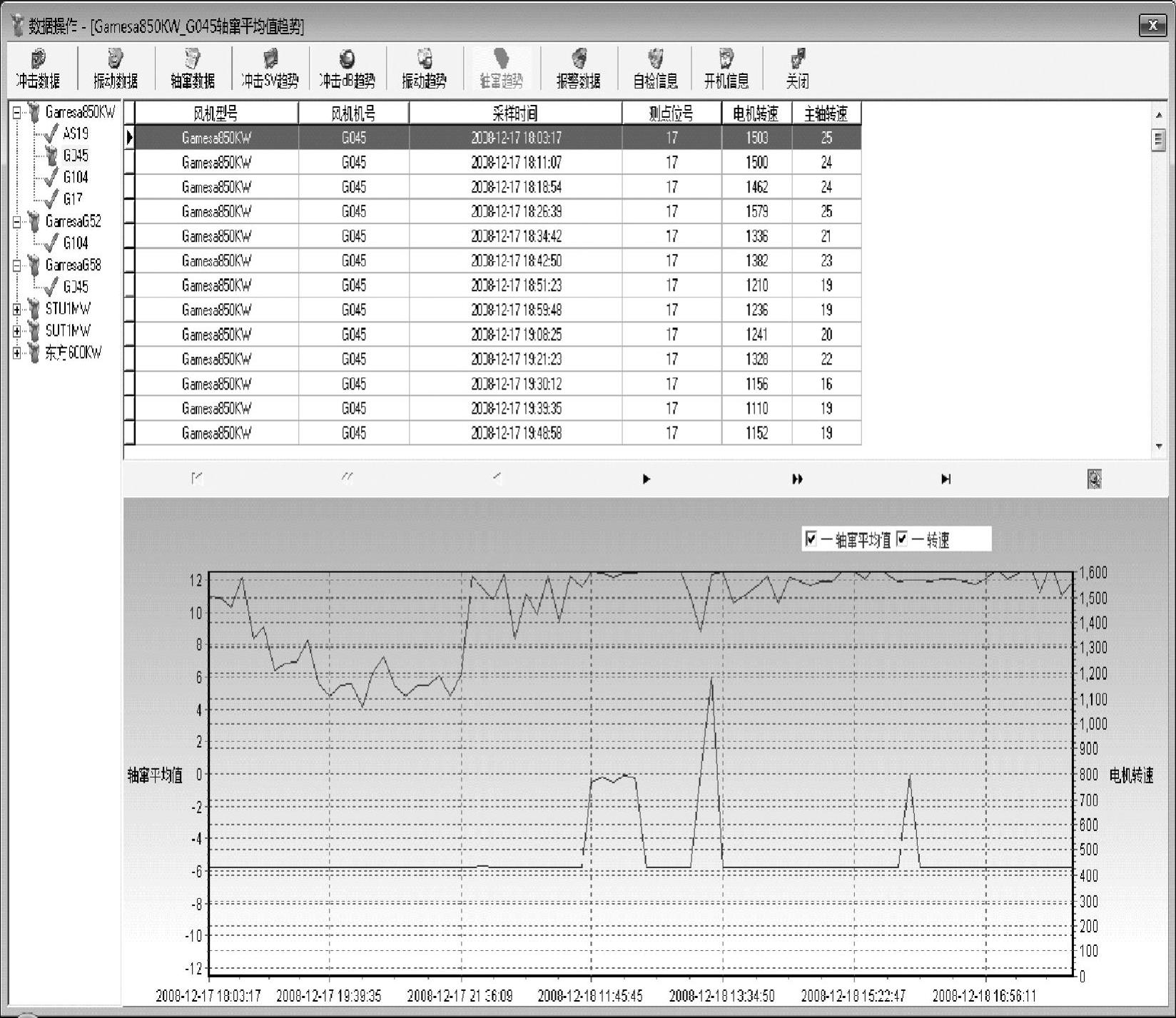Select the 东方600KW model label
The height and width of the screenshot is (1018, 1176).
(x=73, y=352)
